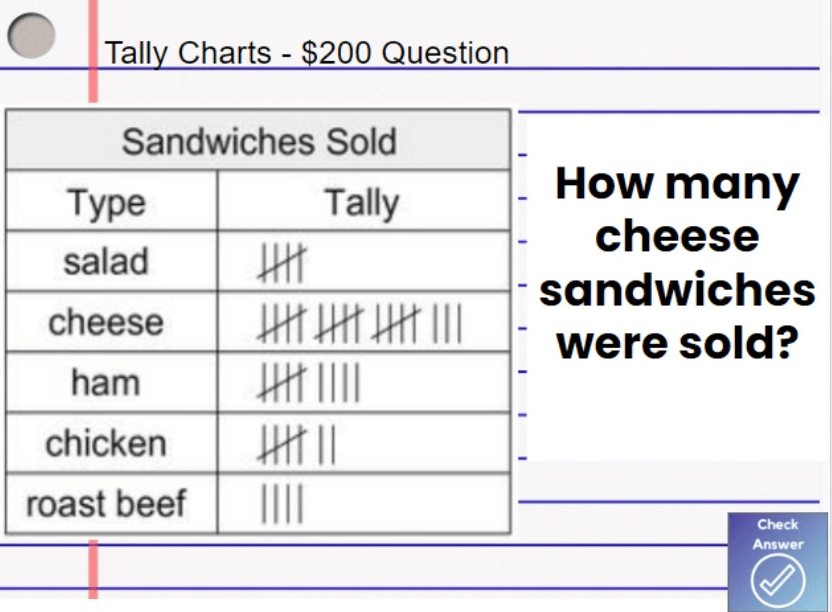Screen dimensions: 832x612
Task: Select the roast beef row label
Action: (106, 503)
